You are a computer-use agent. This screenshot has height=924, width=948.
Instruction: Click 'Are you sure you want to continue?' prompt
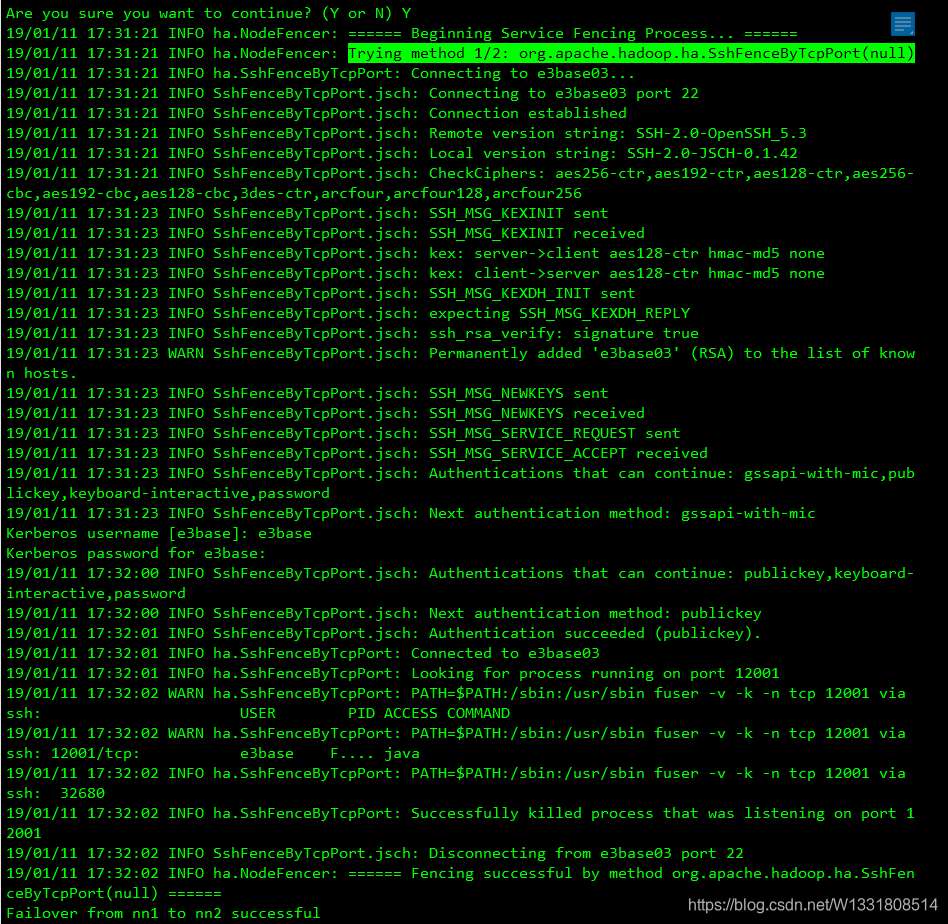pyautogui.click(x=209, y=13)
